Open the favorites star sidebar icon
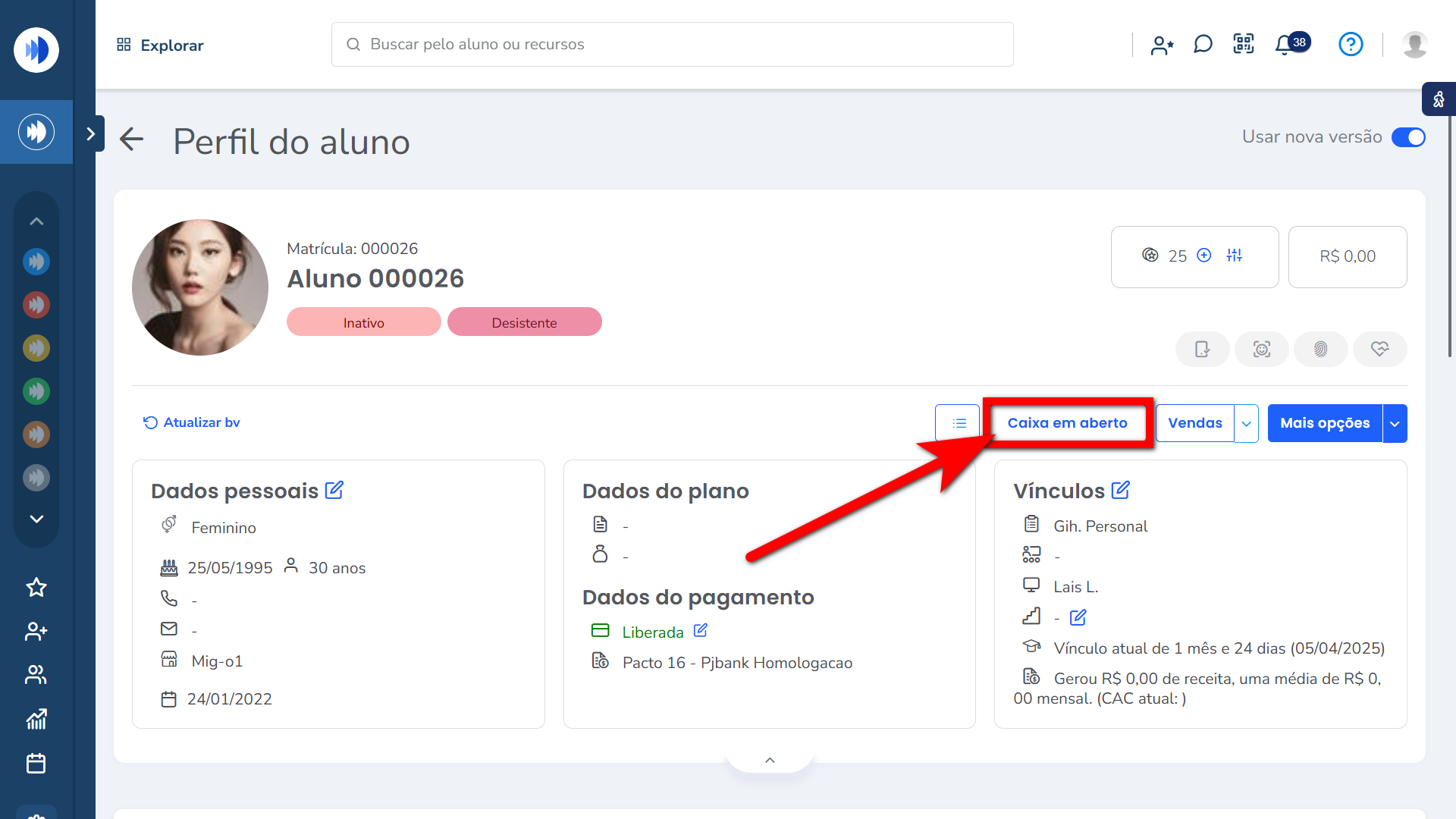Viewport: 1456px width, 819px height. tap(36, 587)
